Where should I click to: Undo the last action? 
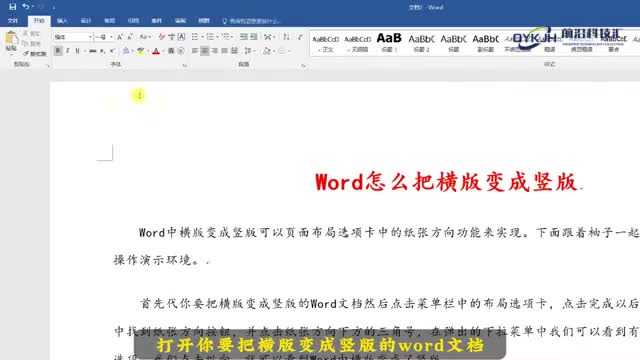pyautogui.click(x=26, y=7)
